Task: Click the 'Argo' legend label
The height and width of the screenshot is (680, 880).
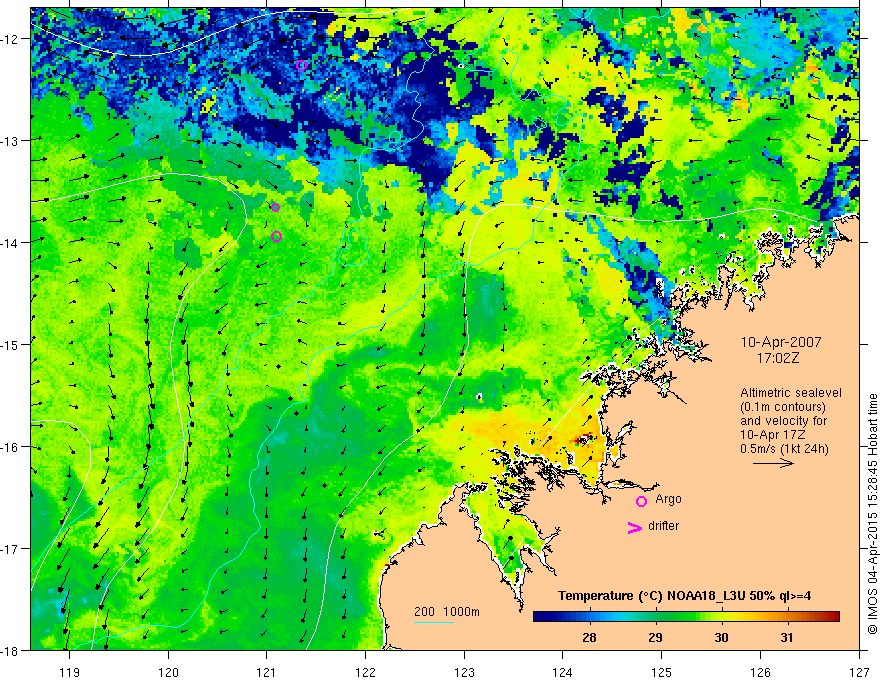Action: tap(668, 499)
